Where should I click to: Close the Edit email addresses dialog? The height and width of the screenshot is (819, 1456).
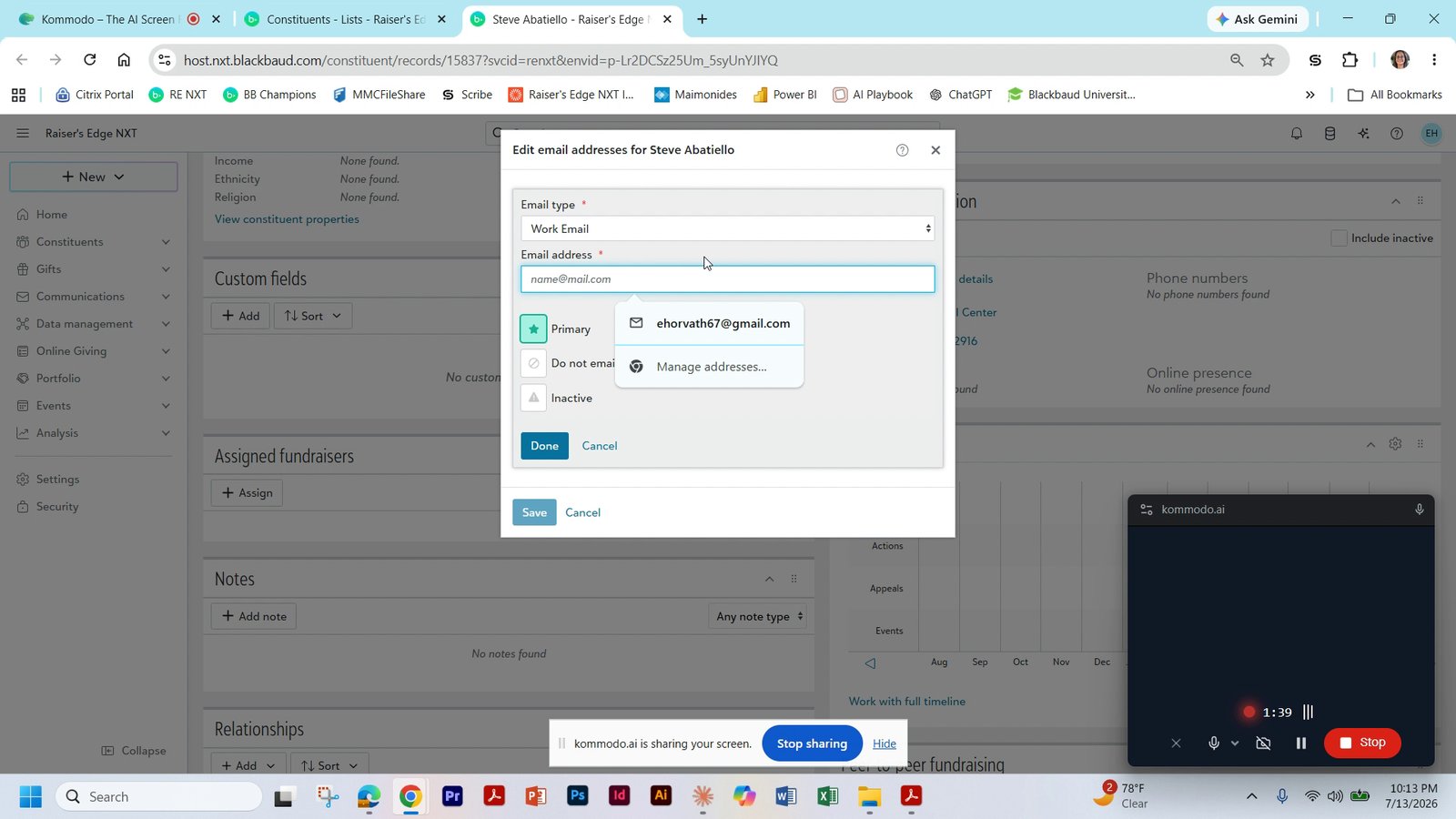tap(935, 150)
